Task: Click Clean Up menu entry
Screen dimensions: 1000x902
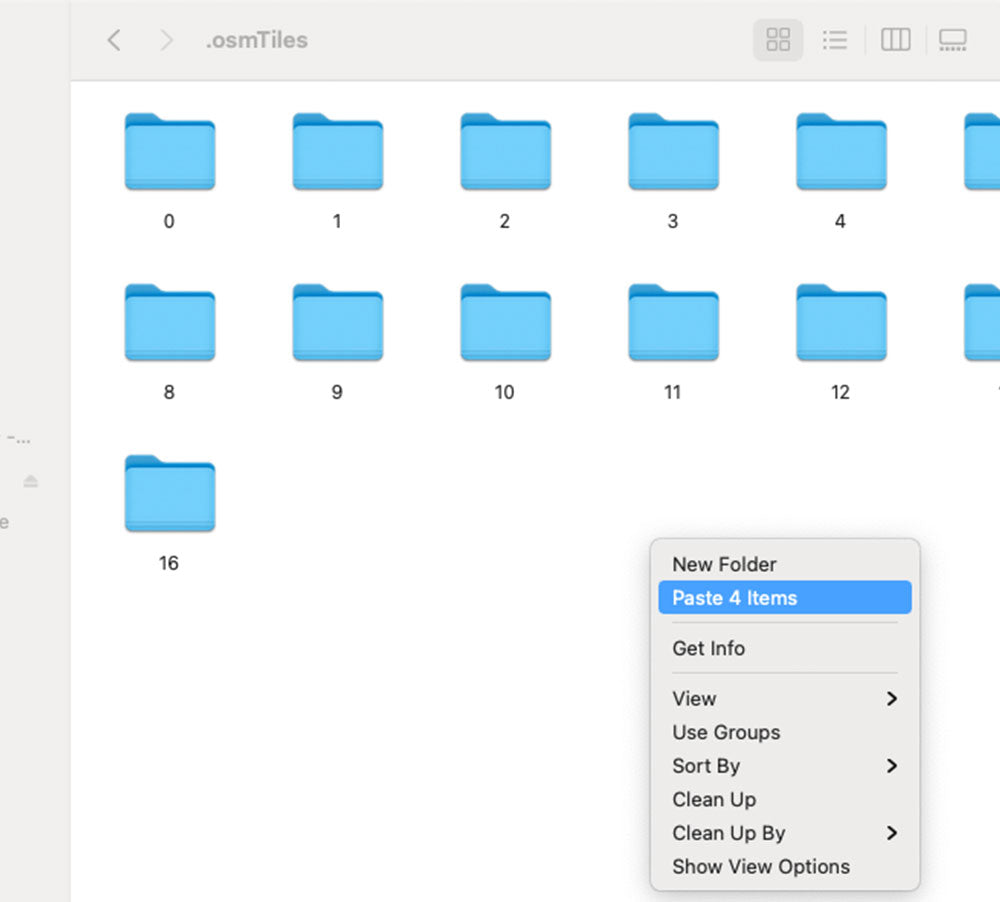Action: pyautogui.click(x=714, y=799)
